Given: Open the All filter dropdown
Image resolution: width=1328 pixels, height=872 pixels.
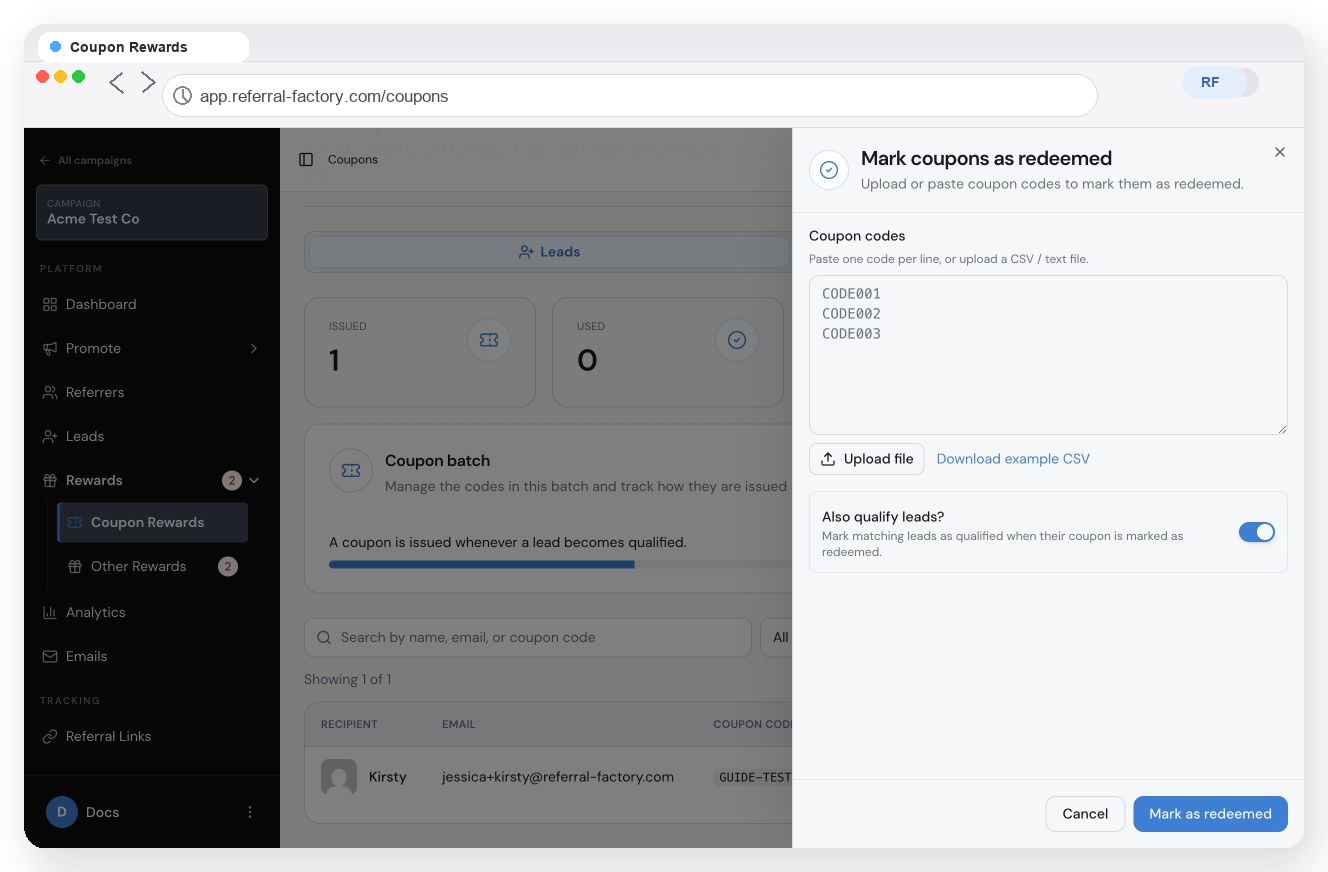Looking at the screenshot, I should point(776,637).
